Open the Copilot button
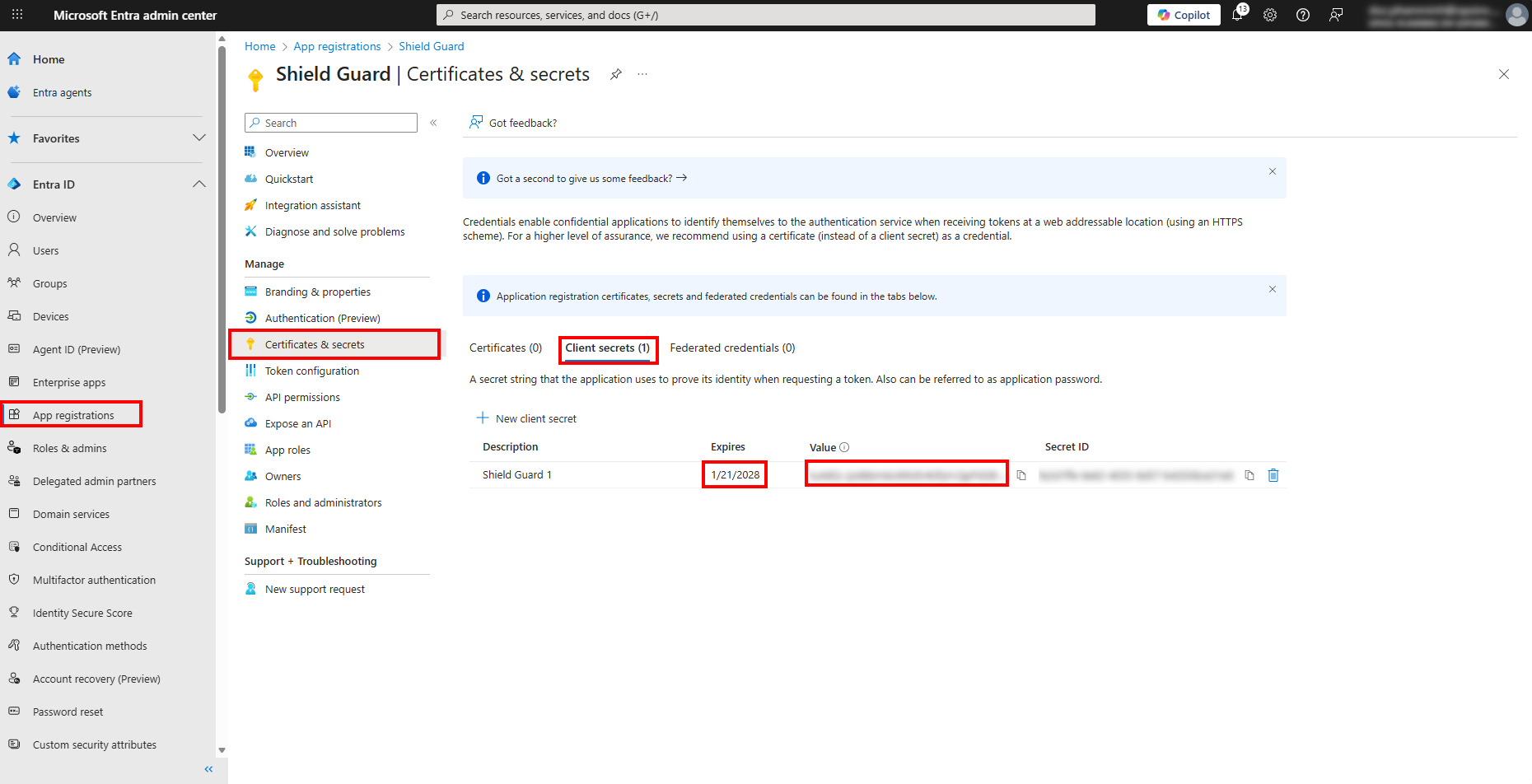1532x784 pixels. click(1184, 15)
